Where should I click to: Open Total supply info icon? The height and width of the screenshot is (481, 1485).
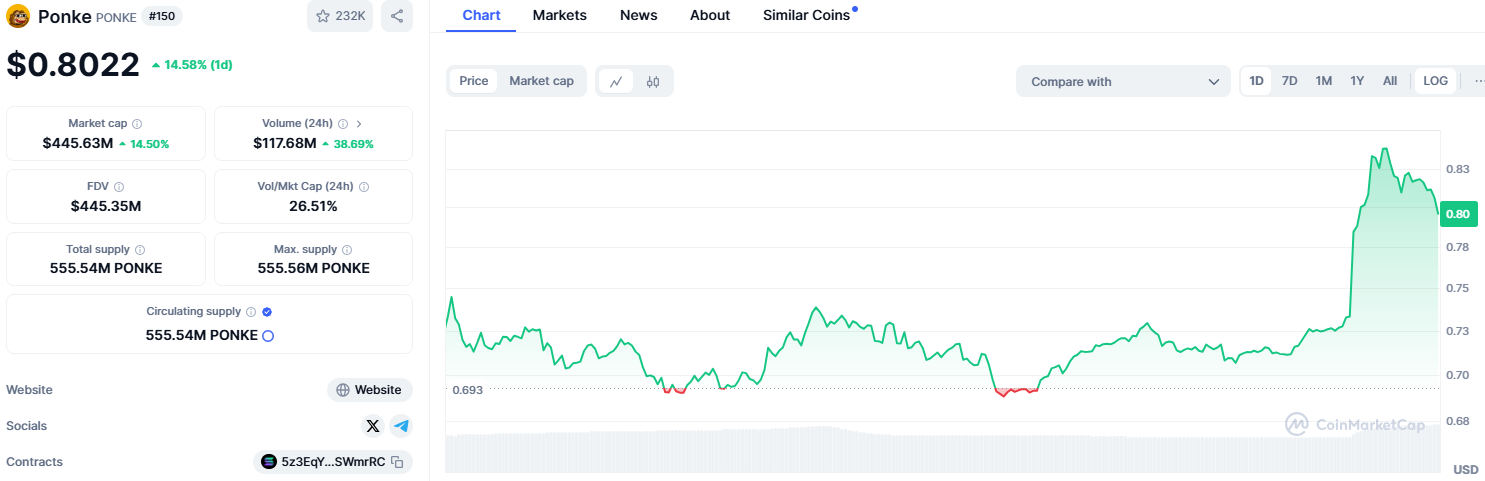coord(140,250)
